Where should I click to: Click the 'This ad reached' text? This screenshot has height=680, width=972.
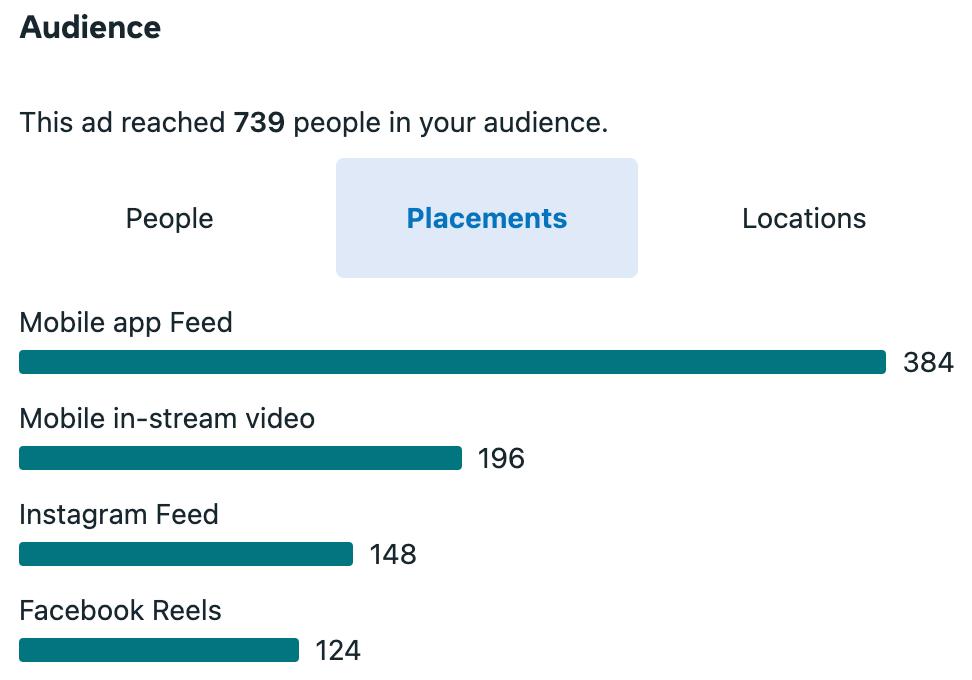coord(122,123)
